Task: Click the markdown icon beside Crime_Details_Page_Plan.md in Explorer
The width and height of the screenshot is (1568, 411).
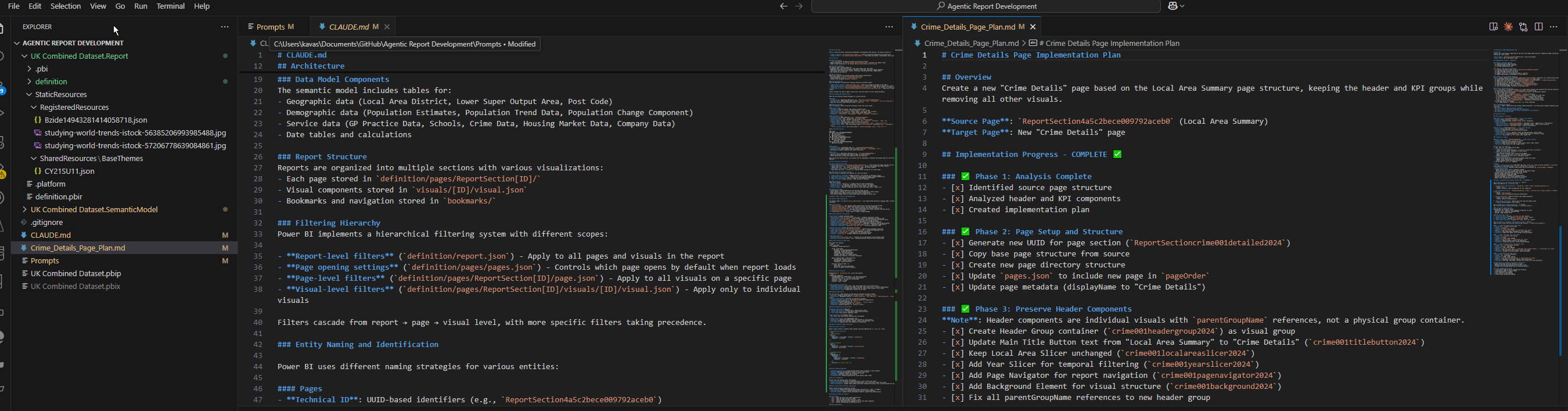Action: coord(24,248)
